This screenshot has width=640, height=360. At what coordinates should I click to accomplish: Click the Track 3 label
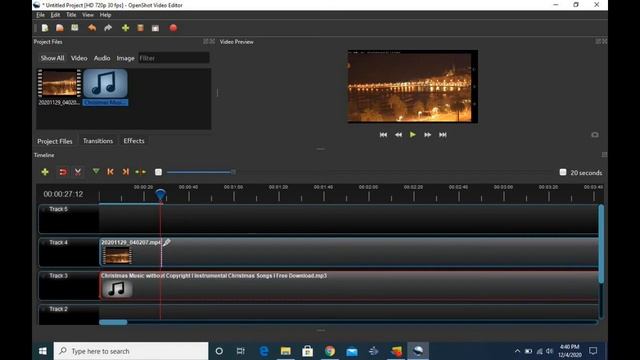(x=58, y=276)
